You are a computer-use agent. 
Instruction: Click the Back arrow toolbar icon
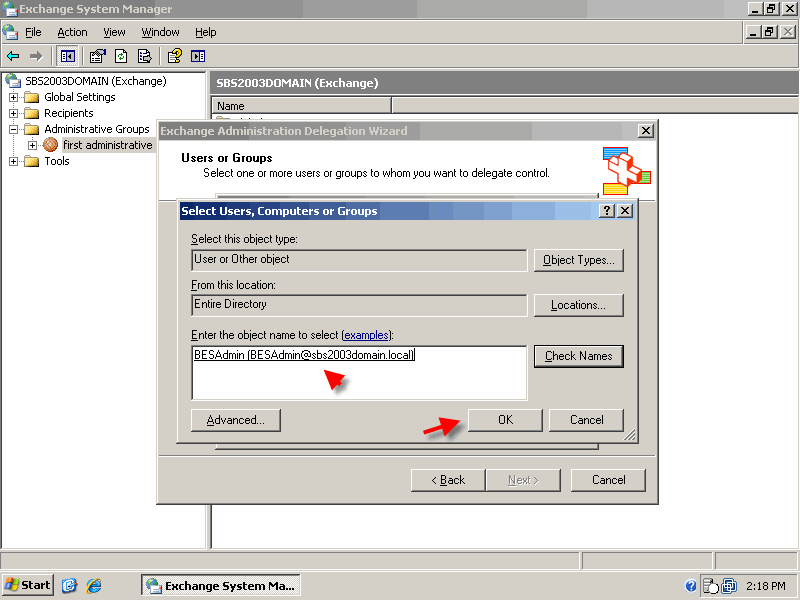click(x=13, y=56)
